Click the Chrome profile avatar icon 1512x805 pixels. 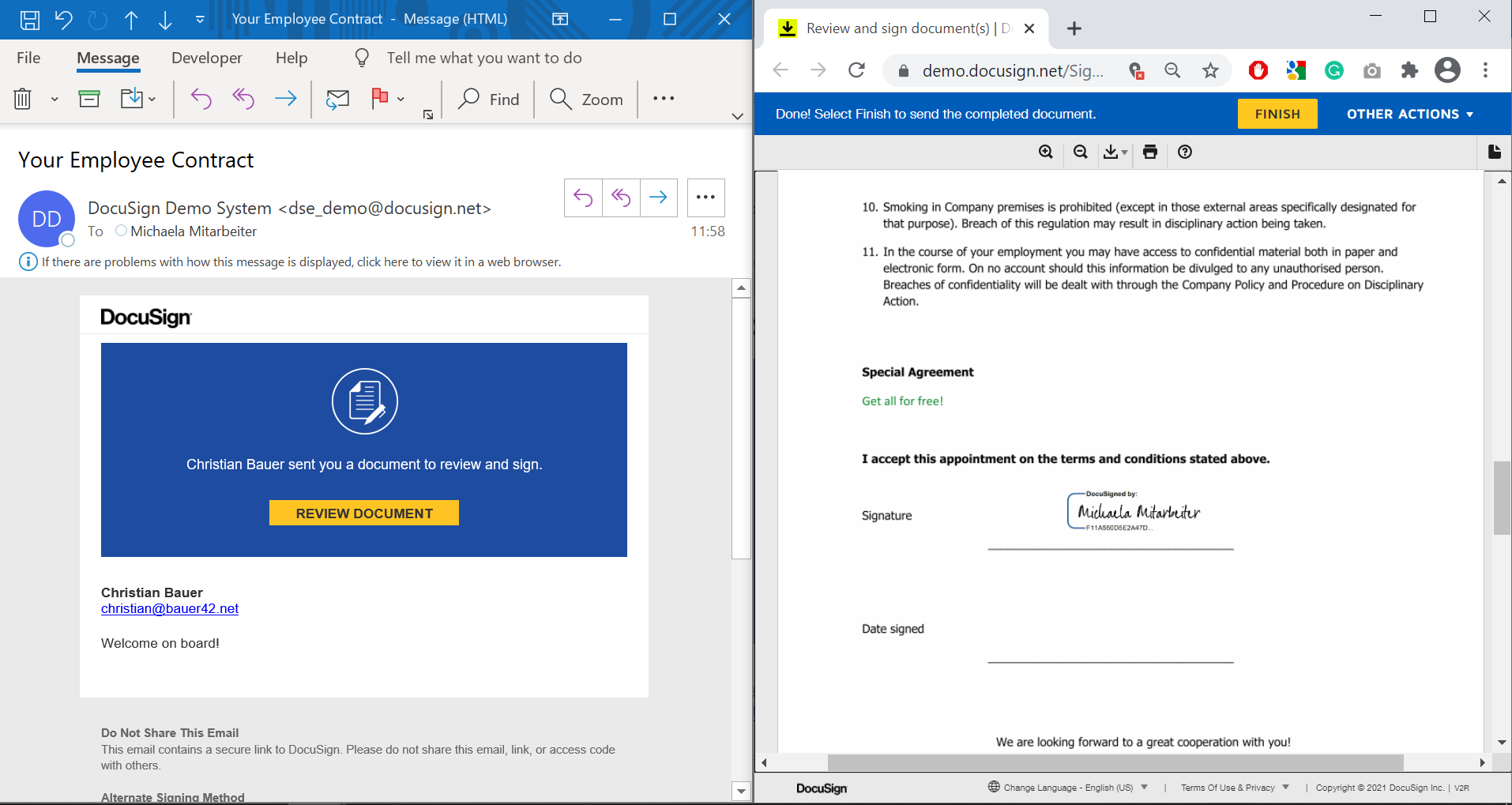click(x=1447, y=70)
